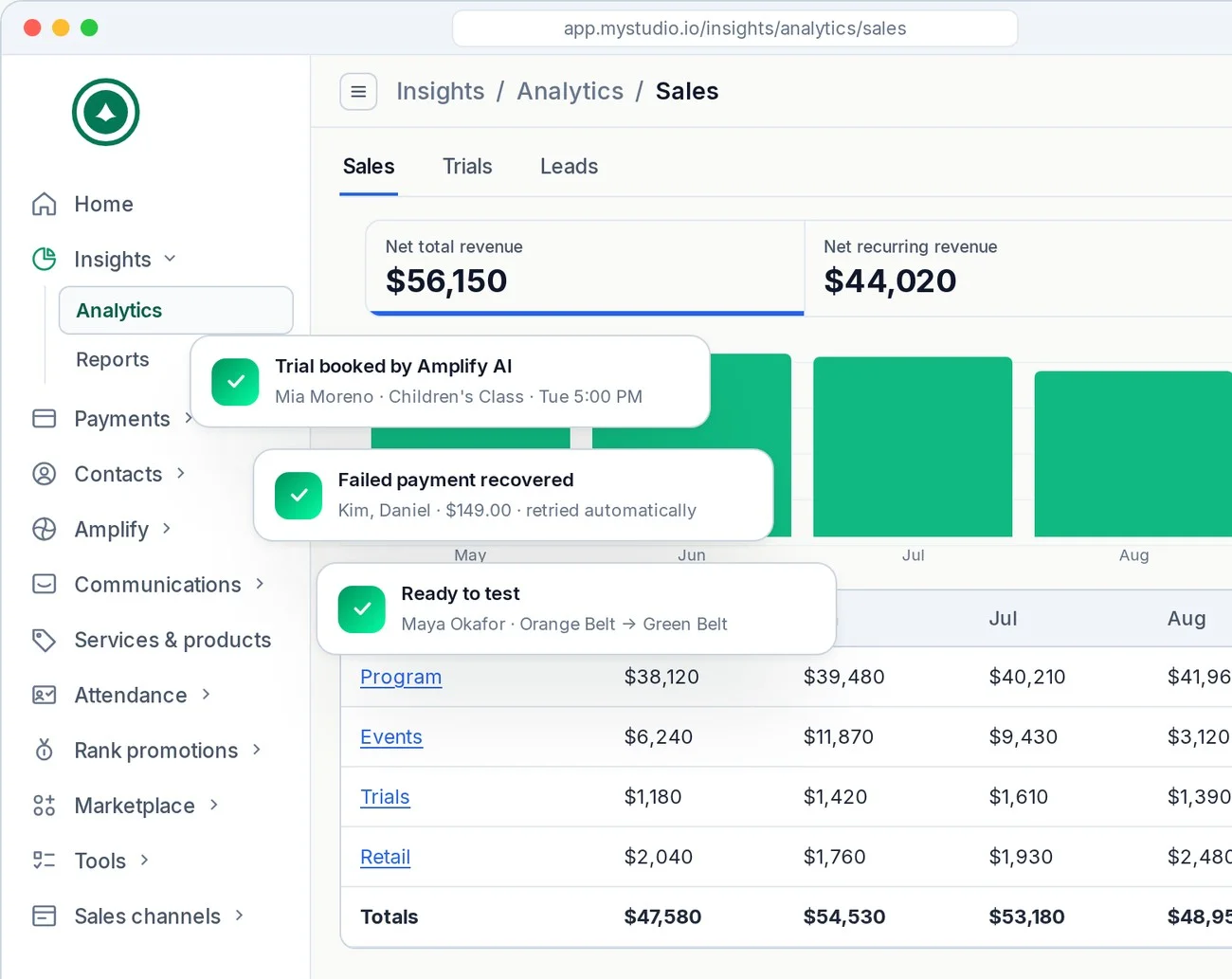This screenshot has width=1232, height=979.
Task: Click the Amplify sidebar icon
Action: (45, 529)
